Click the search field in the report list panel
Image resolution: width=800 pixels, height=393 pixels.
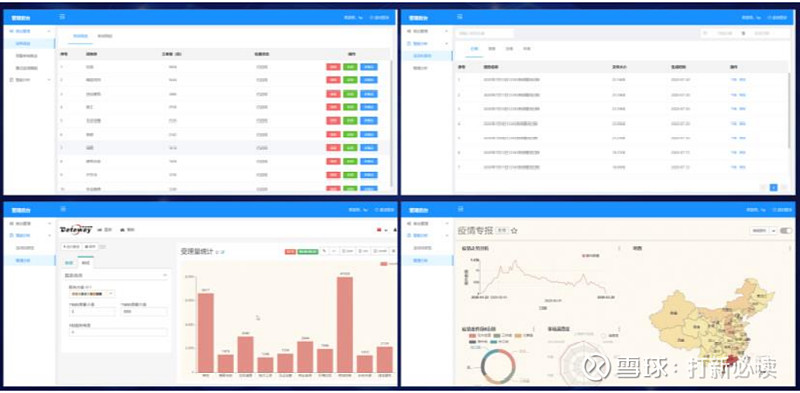485,34
